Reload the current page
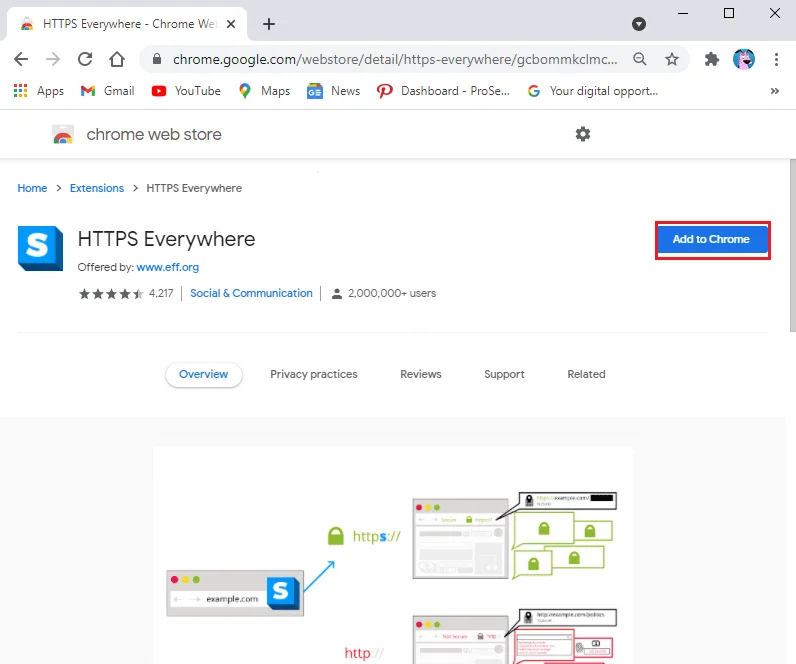Screen dimensions: 796x664 [85, 59]
